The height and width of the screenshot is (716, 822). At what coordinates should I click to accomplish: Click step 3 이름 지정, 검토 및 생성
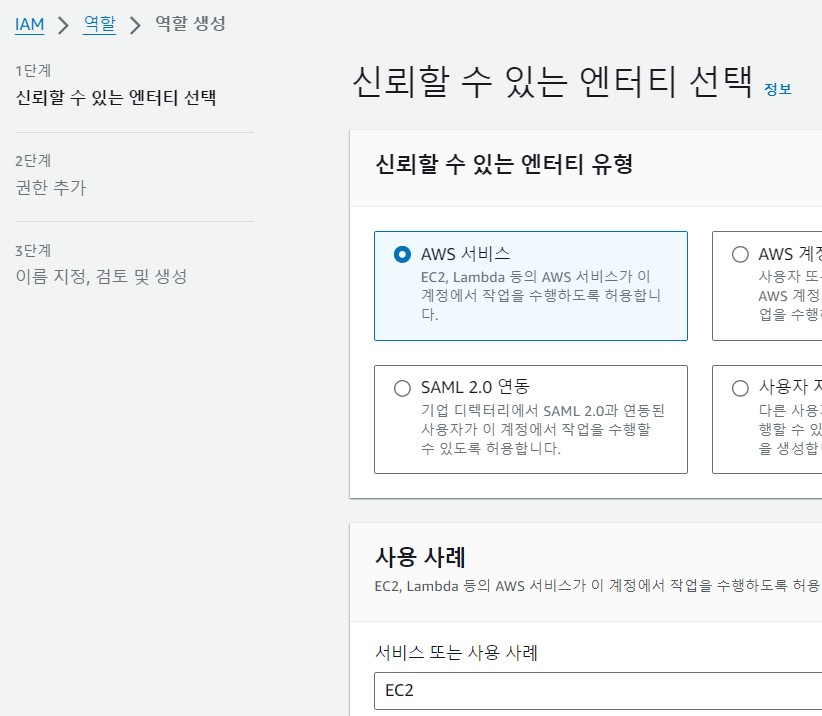pyautogui.click(x=101, y=276)
